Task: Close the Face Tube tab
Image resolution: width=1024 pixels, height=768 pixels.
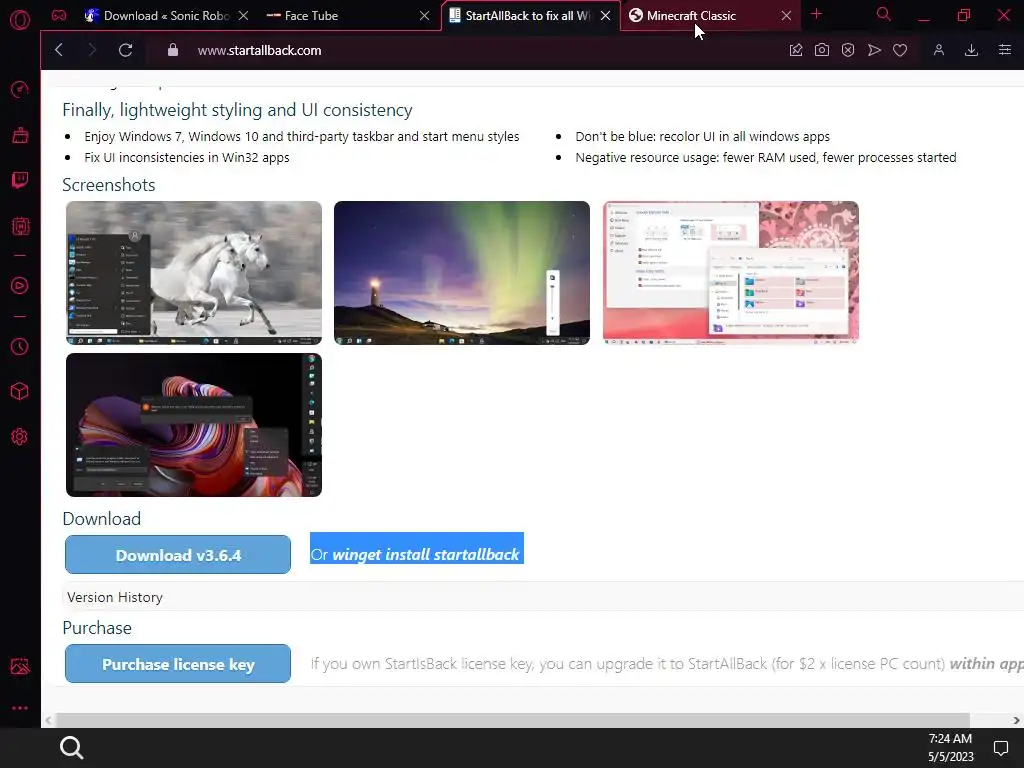Action: 424,16
